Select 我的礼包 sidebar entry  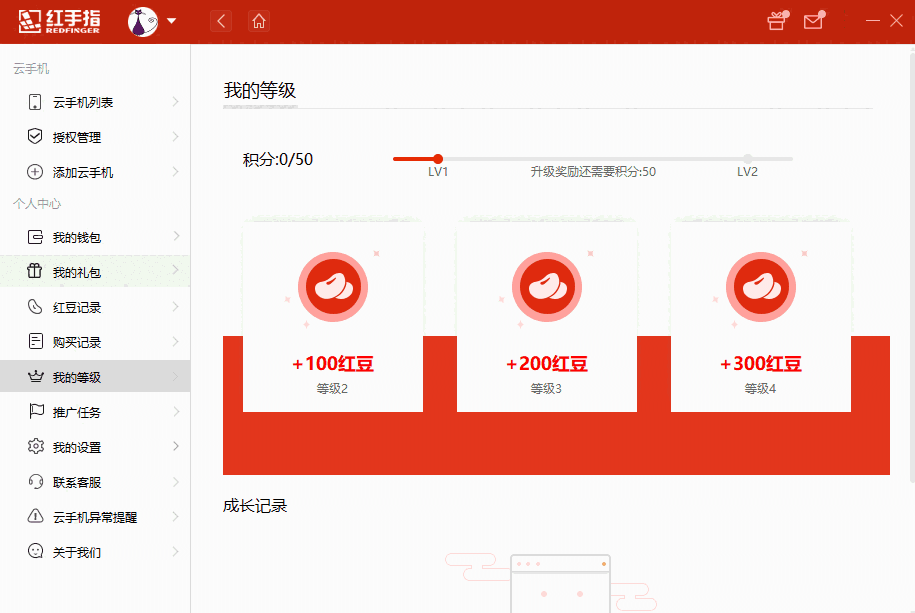click(95, 271)
